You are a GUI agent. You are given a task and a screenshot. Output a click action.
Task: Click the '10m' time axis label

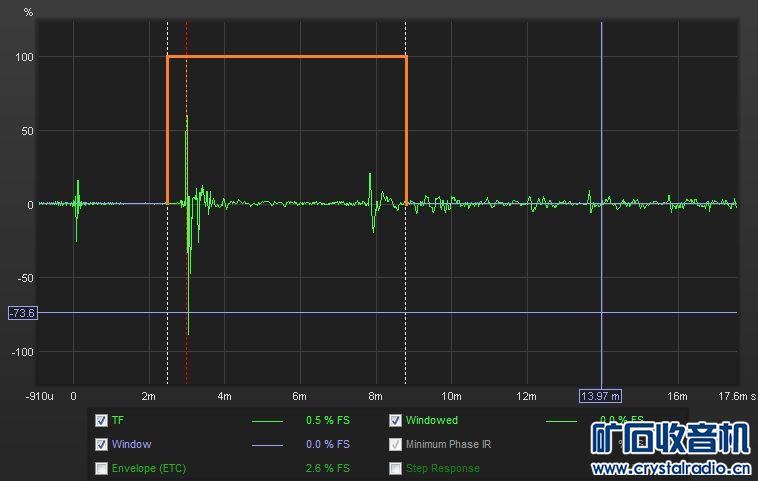pos(451,396)
